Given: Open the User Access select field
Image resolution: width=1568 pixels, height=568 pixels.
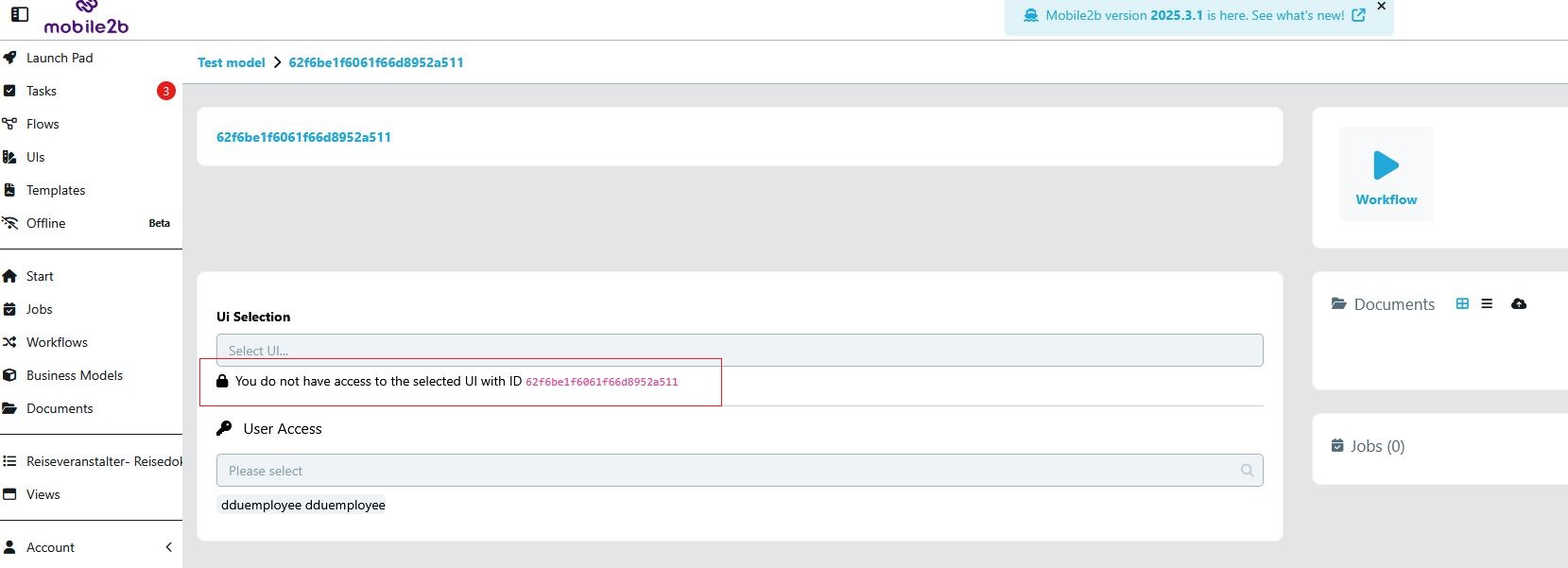Looking at the screenshot, I should point(728,471).
